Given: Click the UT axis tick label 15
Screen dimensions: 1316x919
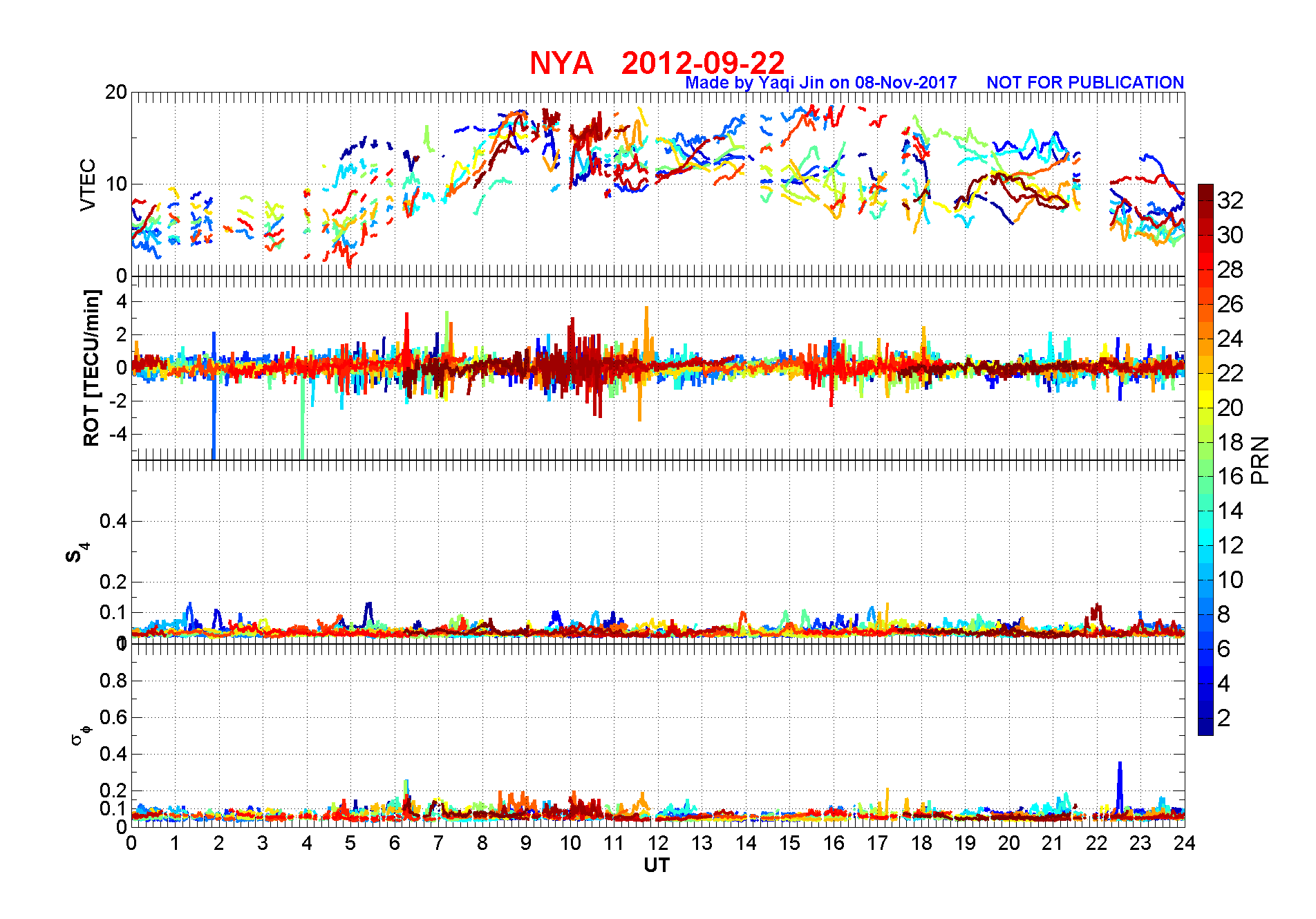Looking at the screenshot, I should coord(789,843).
